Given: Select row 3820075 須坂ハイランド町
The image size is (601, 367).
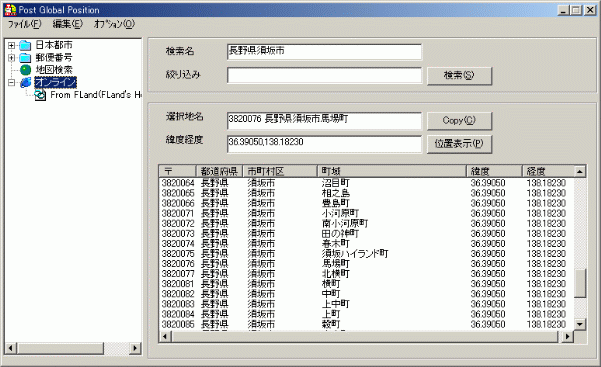Looking at the screenshot, I should [366, 253].
